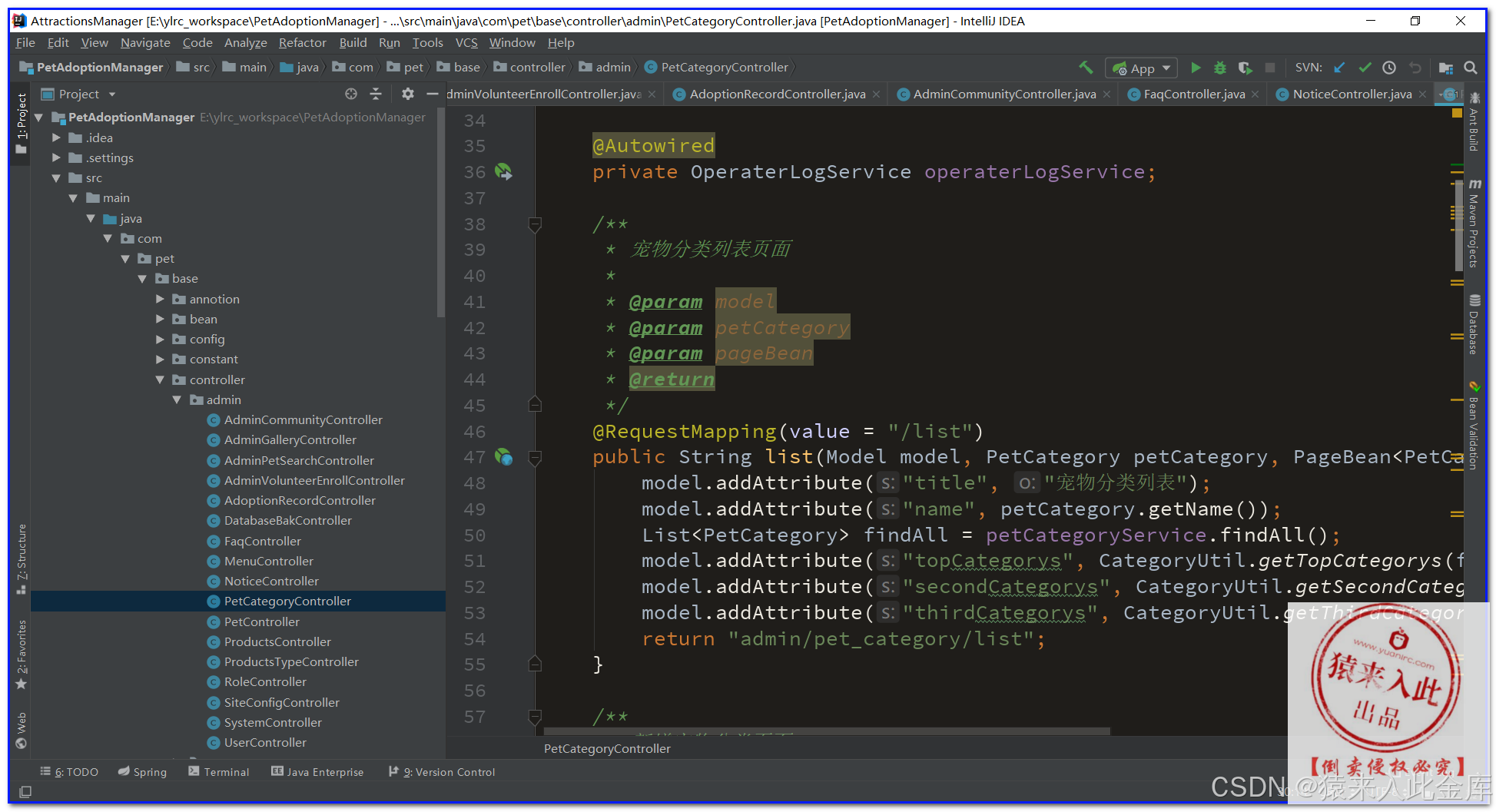The height and width of the screenshot is (812, 1496).
Task: Expand the .settings folder
Action: click(x=56, y=157)
